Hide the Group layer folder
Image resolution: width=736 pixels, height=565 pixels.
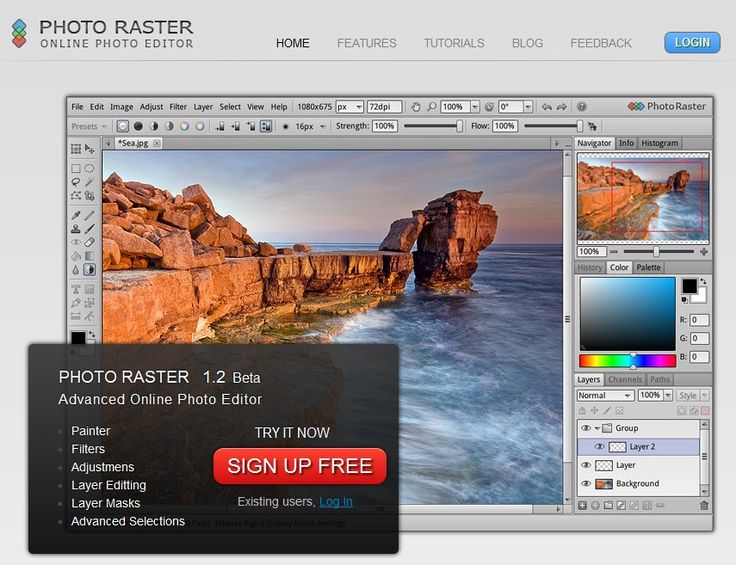tap(586, 428)
